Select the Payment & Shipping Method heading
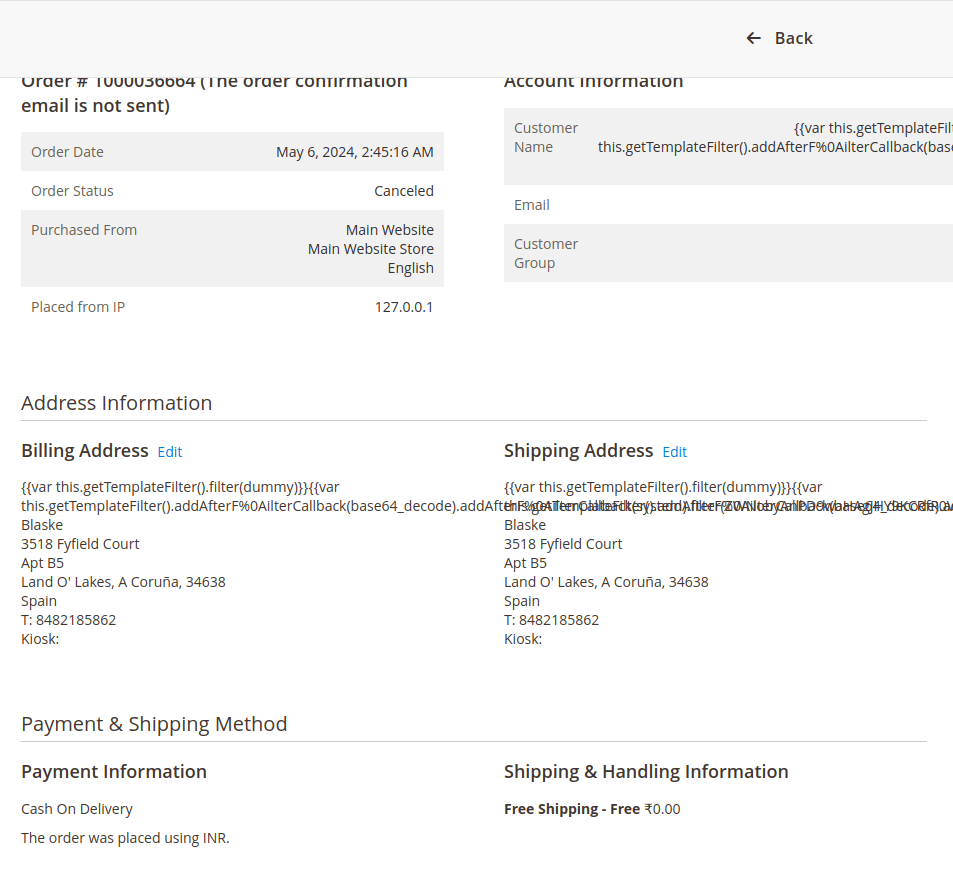The width and height of the screenshot is (953, 888). (x=154, y=724)
